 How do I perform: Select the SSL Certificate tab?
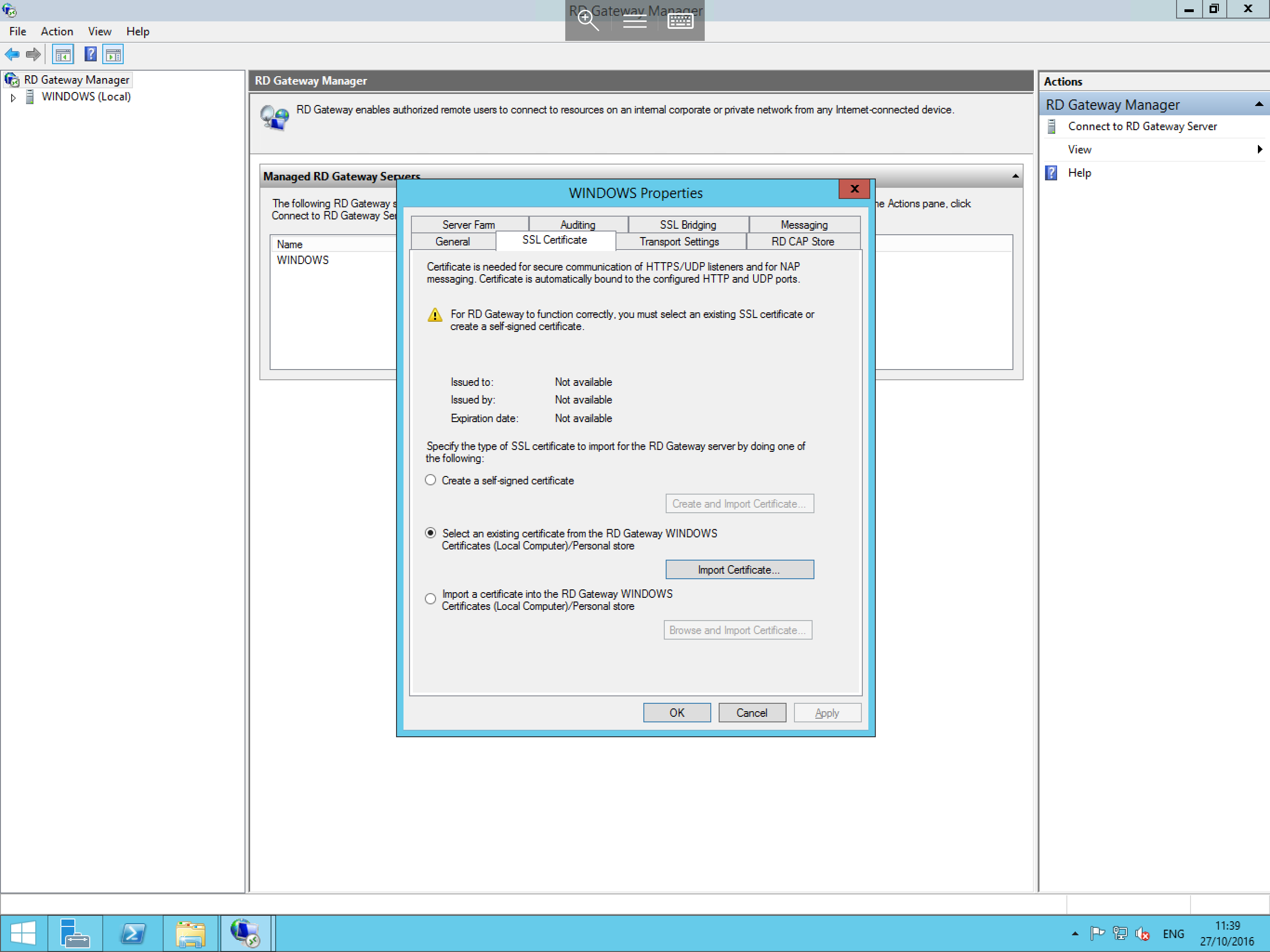555,240
